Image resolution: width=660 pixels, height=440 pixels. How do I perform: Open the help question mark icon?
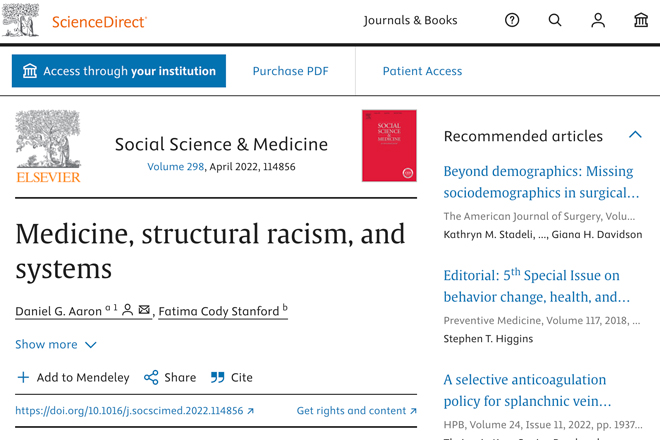512,20
